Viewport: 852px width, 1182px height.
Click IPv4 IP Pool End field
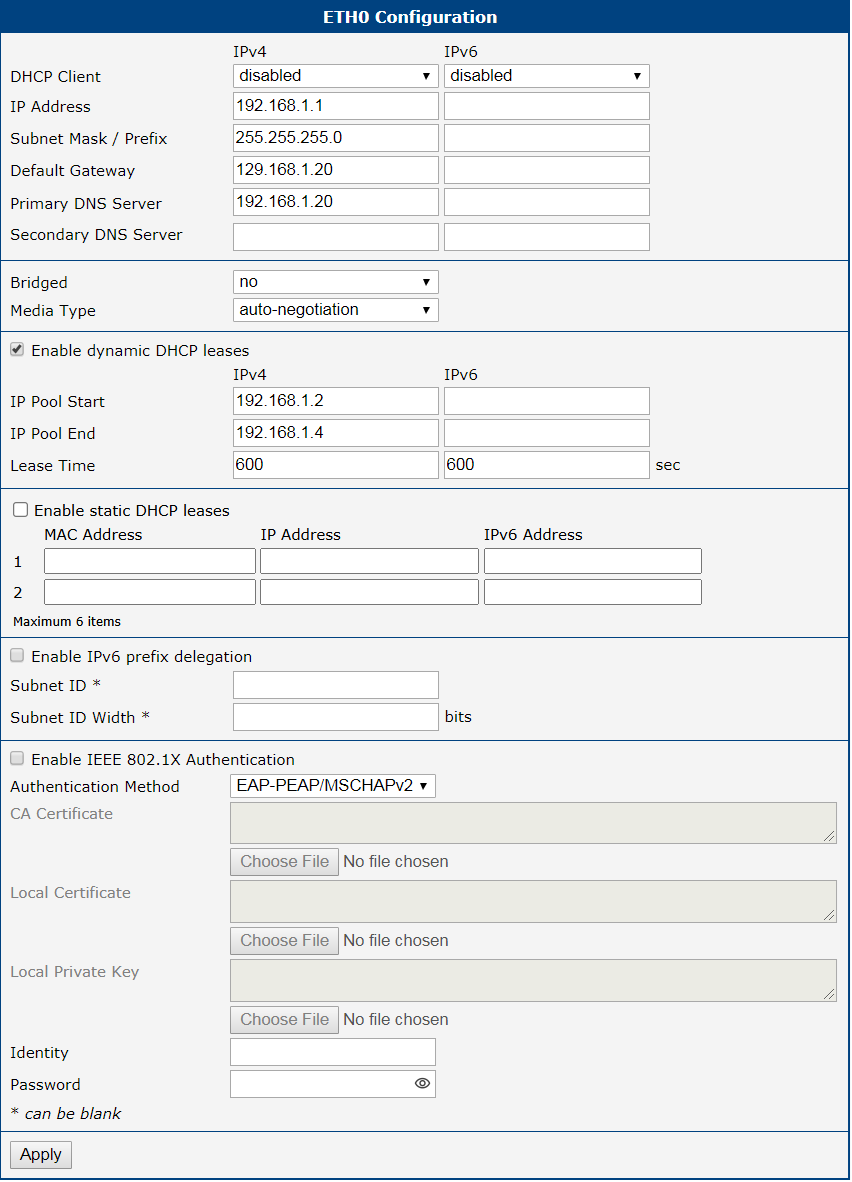[x=336, y=433]
